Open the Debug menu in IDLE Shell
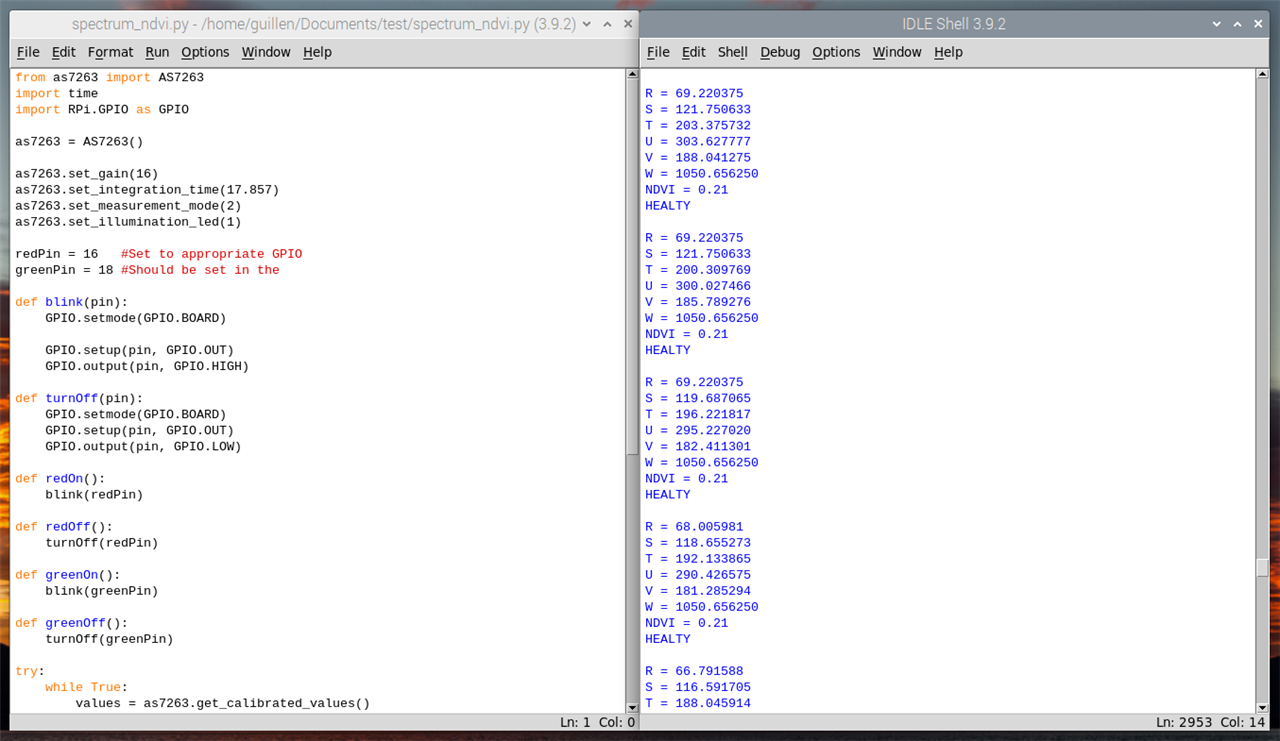The width and height of the screenshot is (1280, 741). [780, 52]
